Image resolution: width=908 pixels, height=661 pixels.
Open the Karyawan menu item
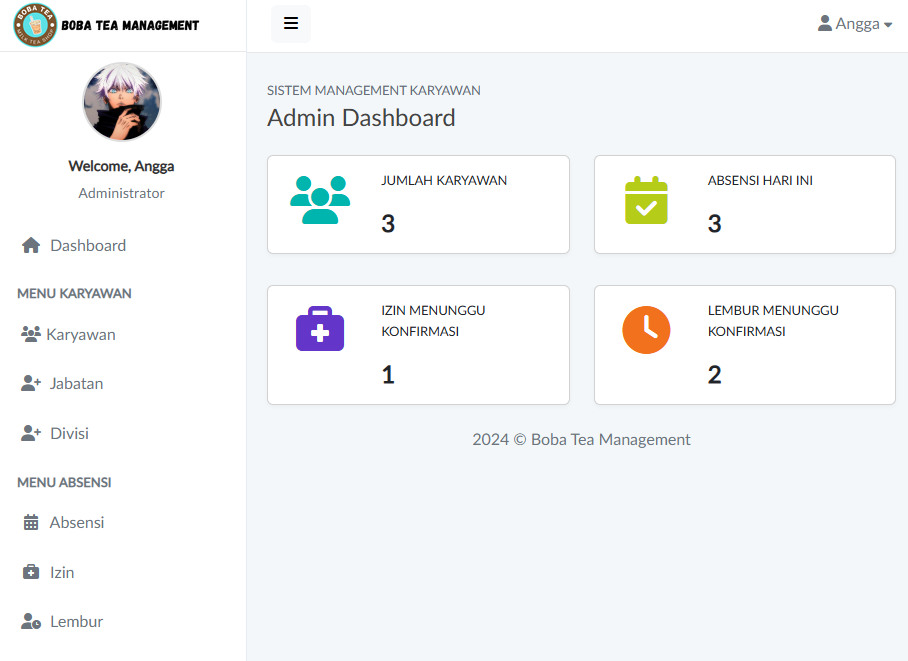[80, 335]
